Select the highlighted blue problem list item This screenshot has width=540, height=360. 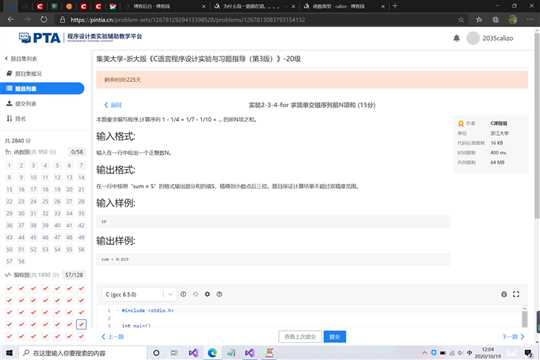42,88
